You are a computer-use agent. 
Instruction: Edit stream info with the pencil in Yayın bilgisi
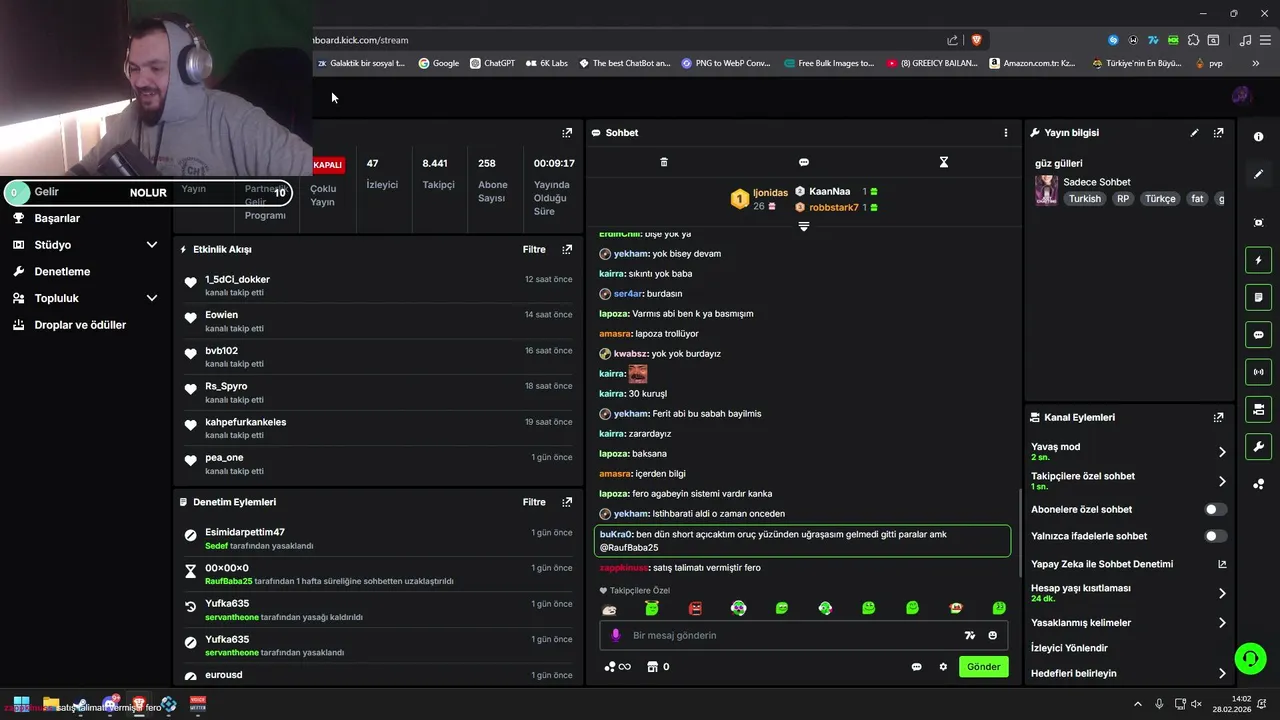(1194, 132)
